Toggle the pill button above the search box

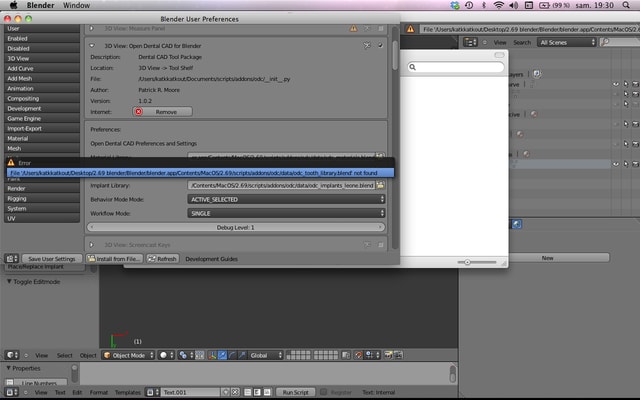[499, 55]
